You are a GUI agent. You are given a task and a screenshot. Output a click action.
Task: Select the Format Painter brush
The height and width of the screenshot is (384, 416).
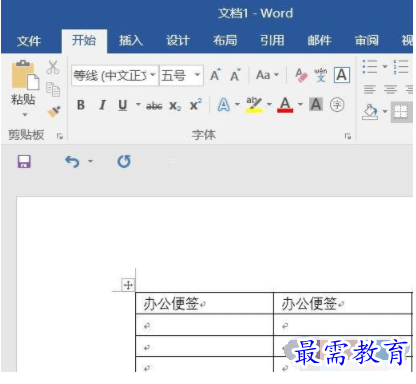point(54,112)
